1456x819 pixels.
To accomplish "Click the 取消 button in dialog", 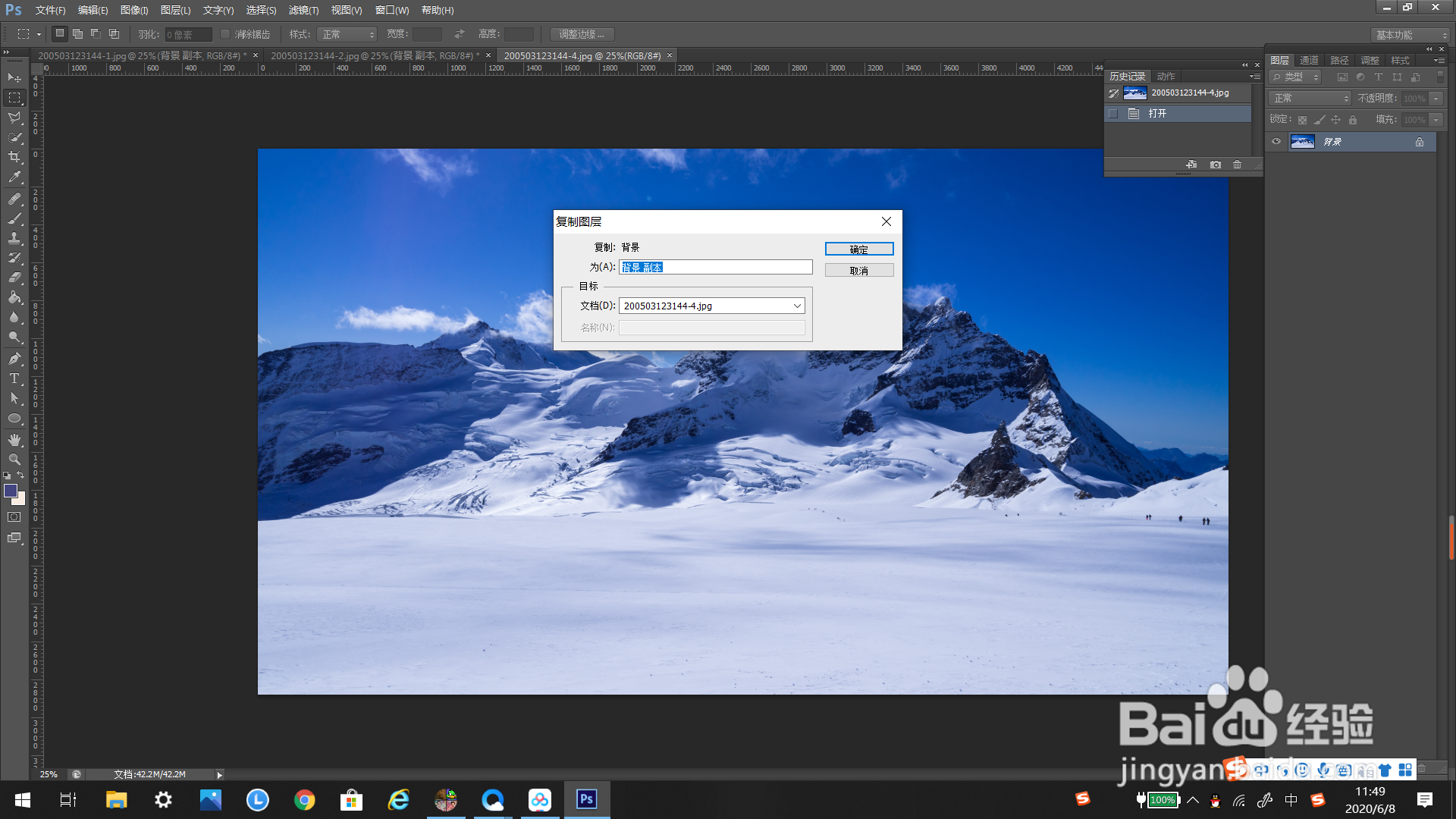I will 858,270.
